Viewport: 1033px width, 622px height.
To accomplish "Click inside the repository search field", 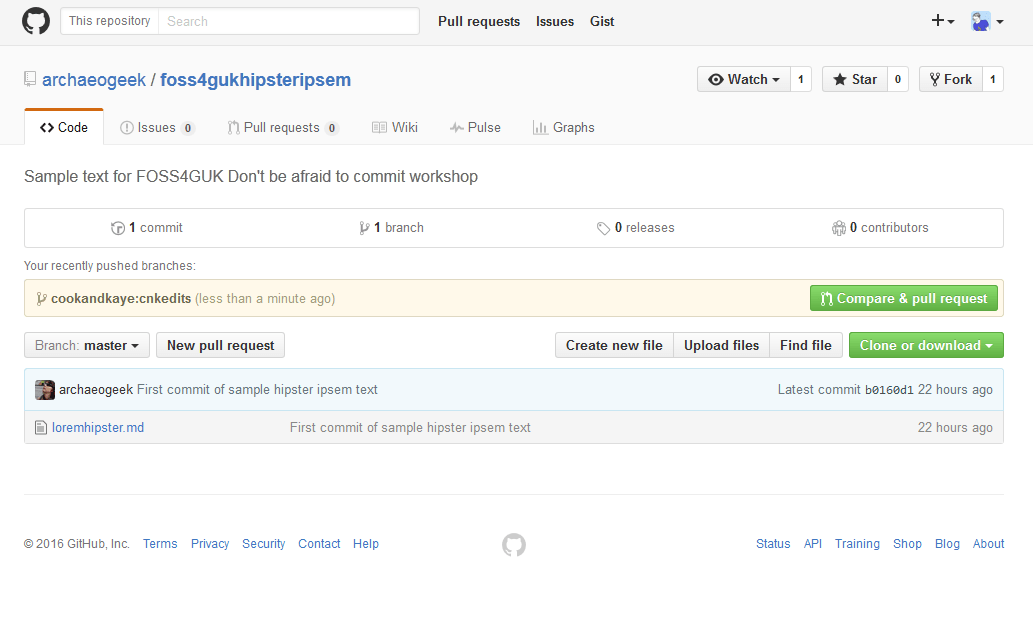I will (288, 20).
